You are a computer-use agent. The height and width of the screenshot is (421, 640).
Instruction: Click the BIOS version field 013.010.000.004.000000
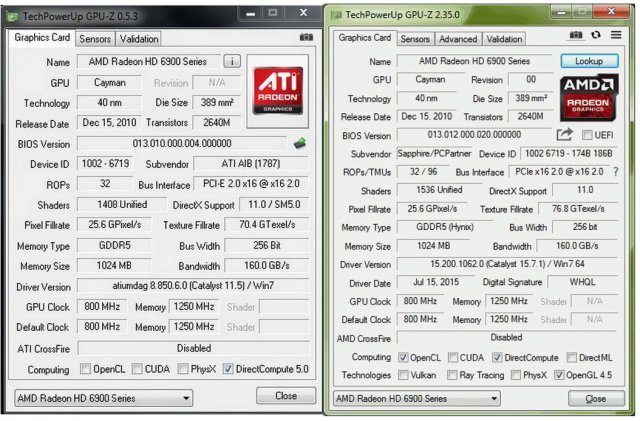point(182,143)
